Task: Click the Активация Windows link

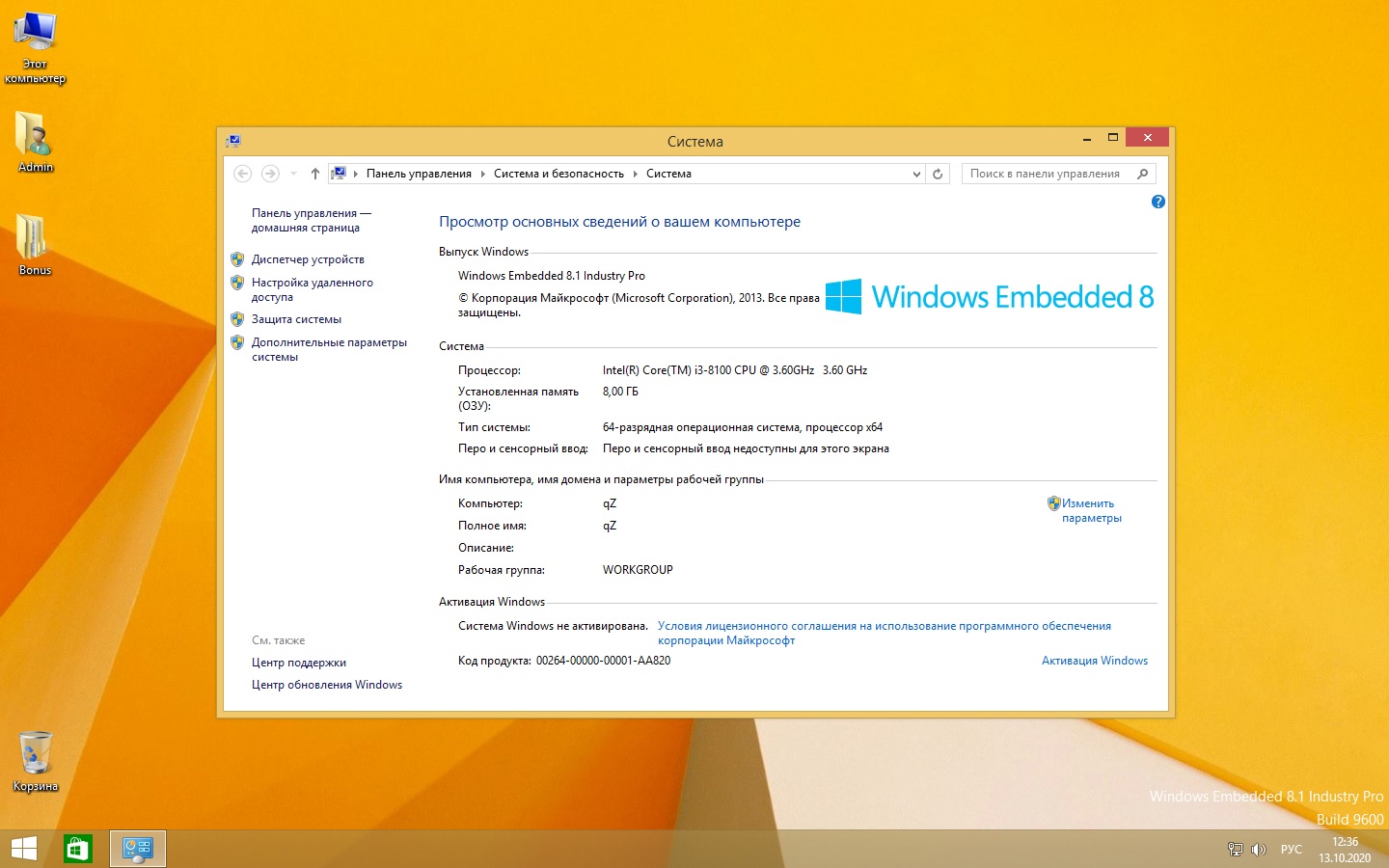Action: 1094,661
